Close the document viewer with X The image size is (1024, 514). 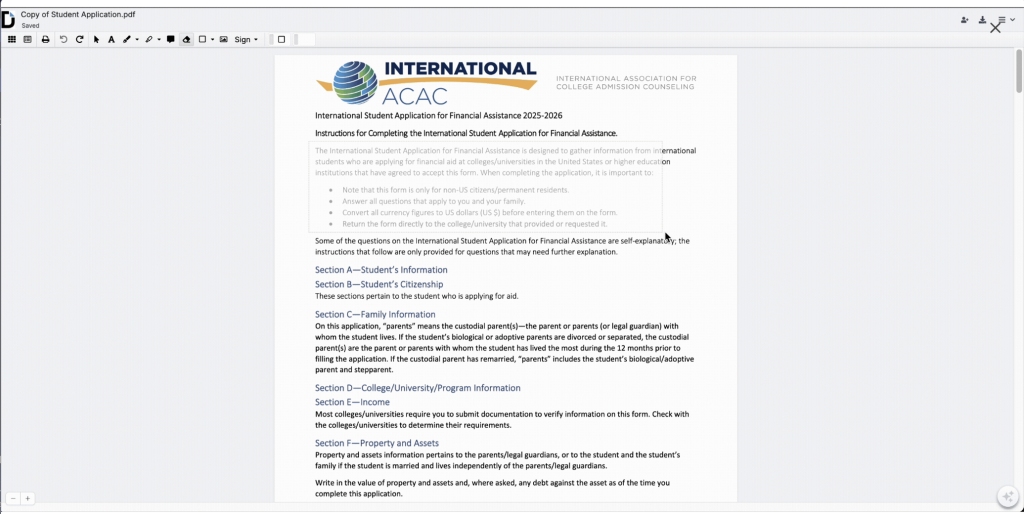point(995,28)
